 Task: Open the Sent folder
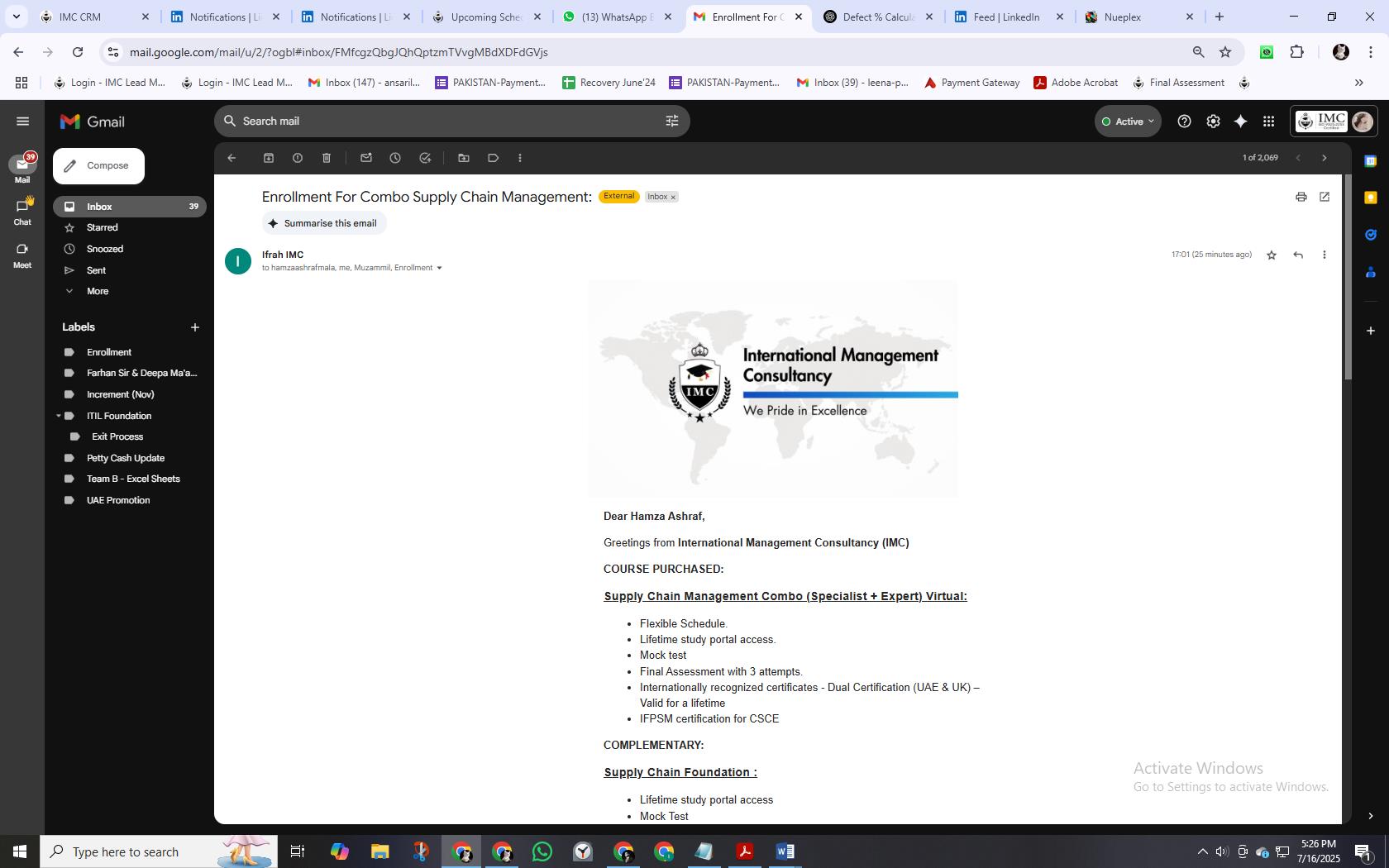[x=130, y=270]
